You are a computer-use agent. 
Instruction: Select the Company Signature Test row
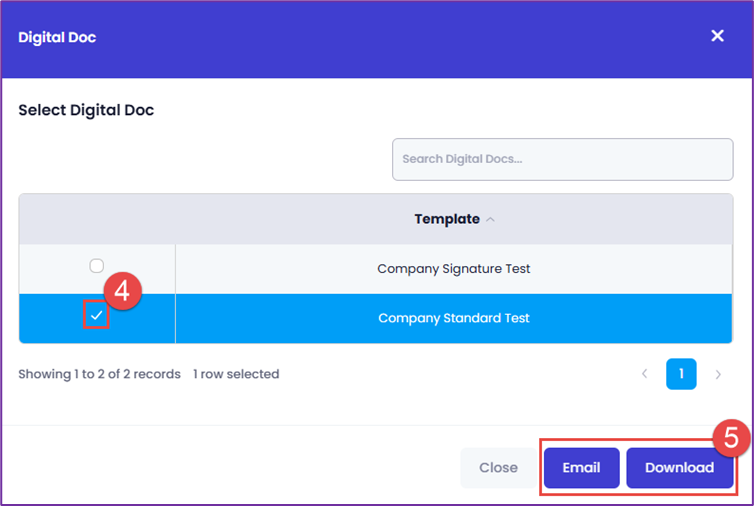click(453, 269)
